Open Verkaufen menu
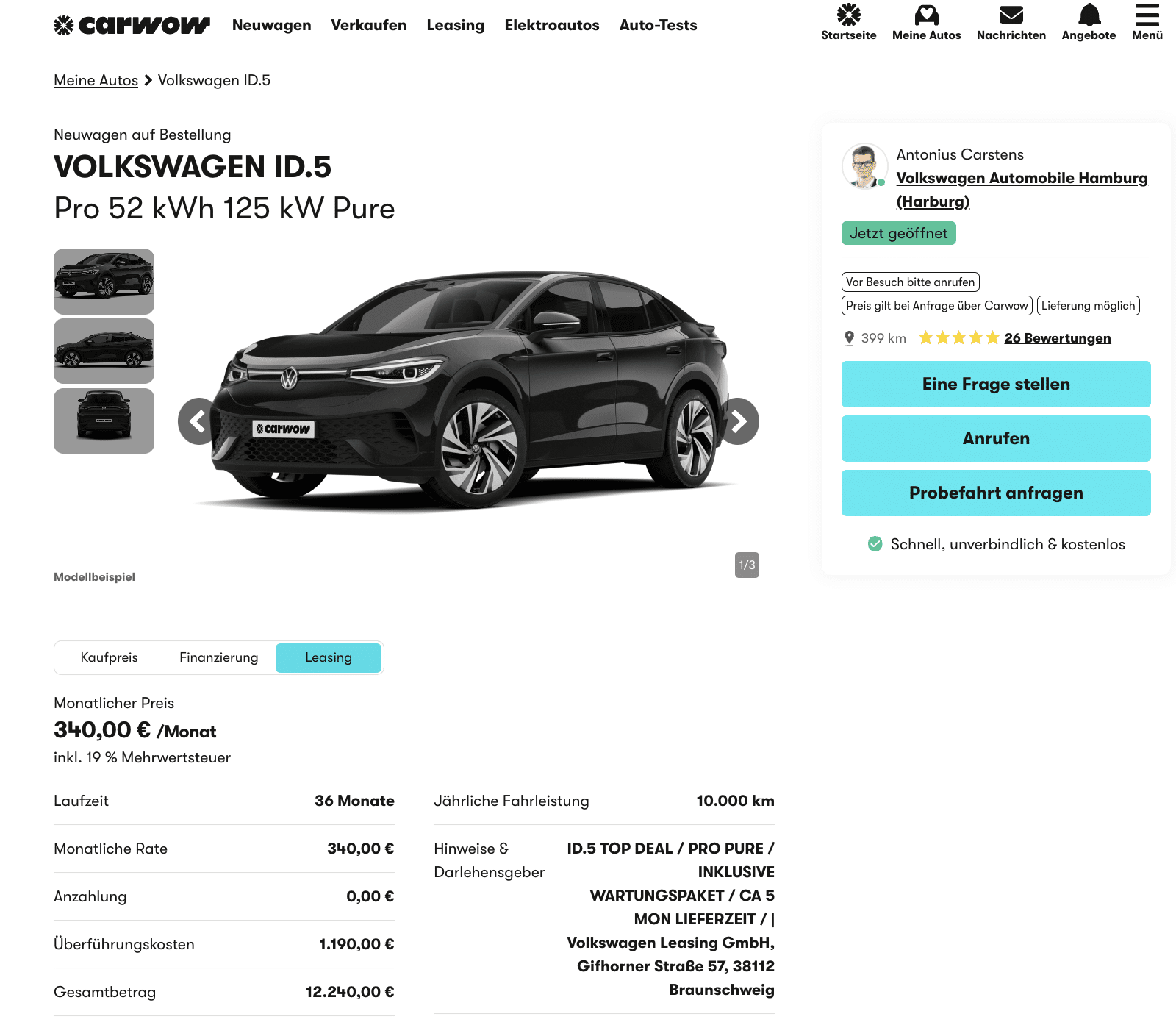1176x1025 pixels. tap(368, 25)
